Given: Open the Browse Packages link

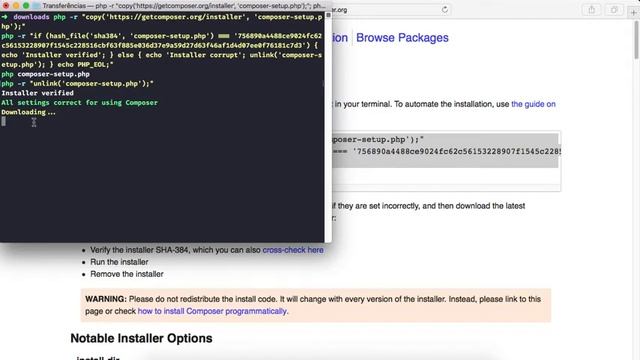Looking at the screenshot, I should pos(402,38).
